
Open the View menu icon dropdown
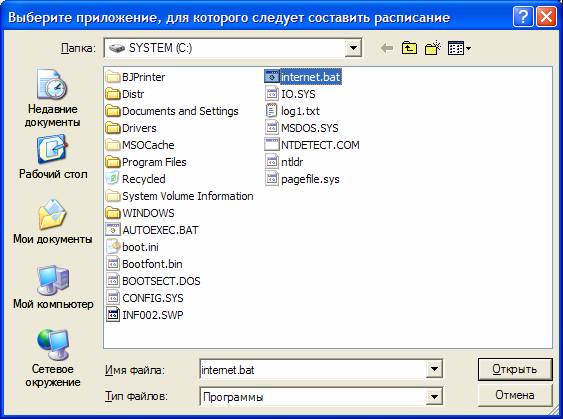[459, 48]
